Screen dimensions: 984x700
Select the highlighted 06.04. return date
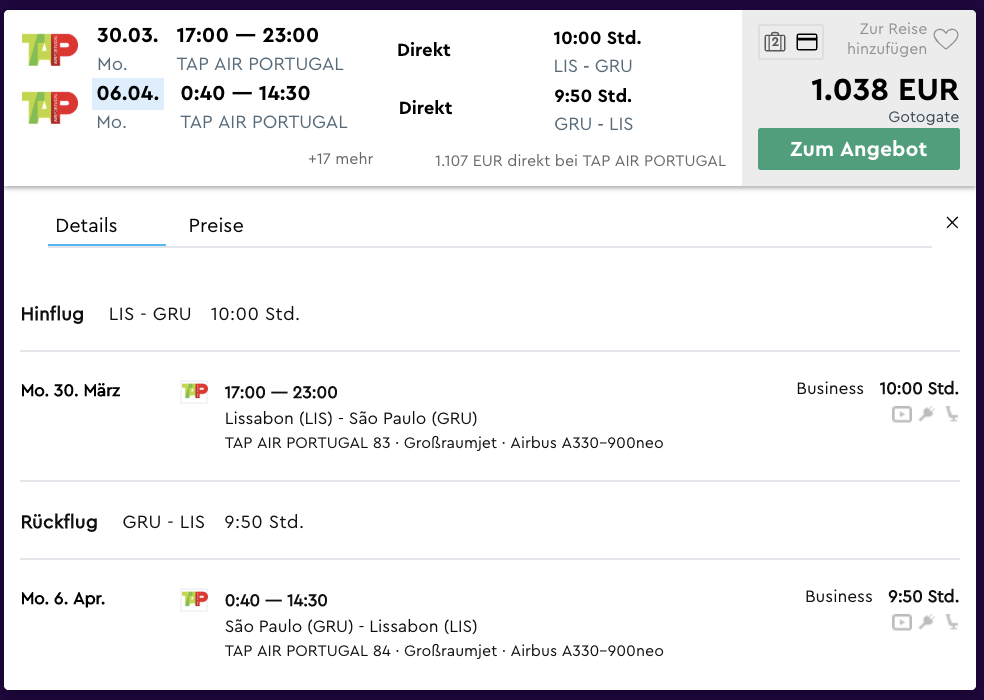(x=128, y=94)
